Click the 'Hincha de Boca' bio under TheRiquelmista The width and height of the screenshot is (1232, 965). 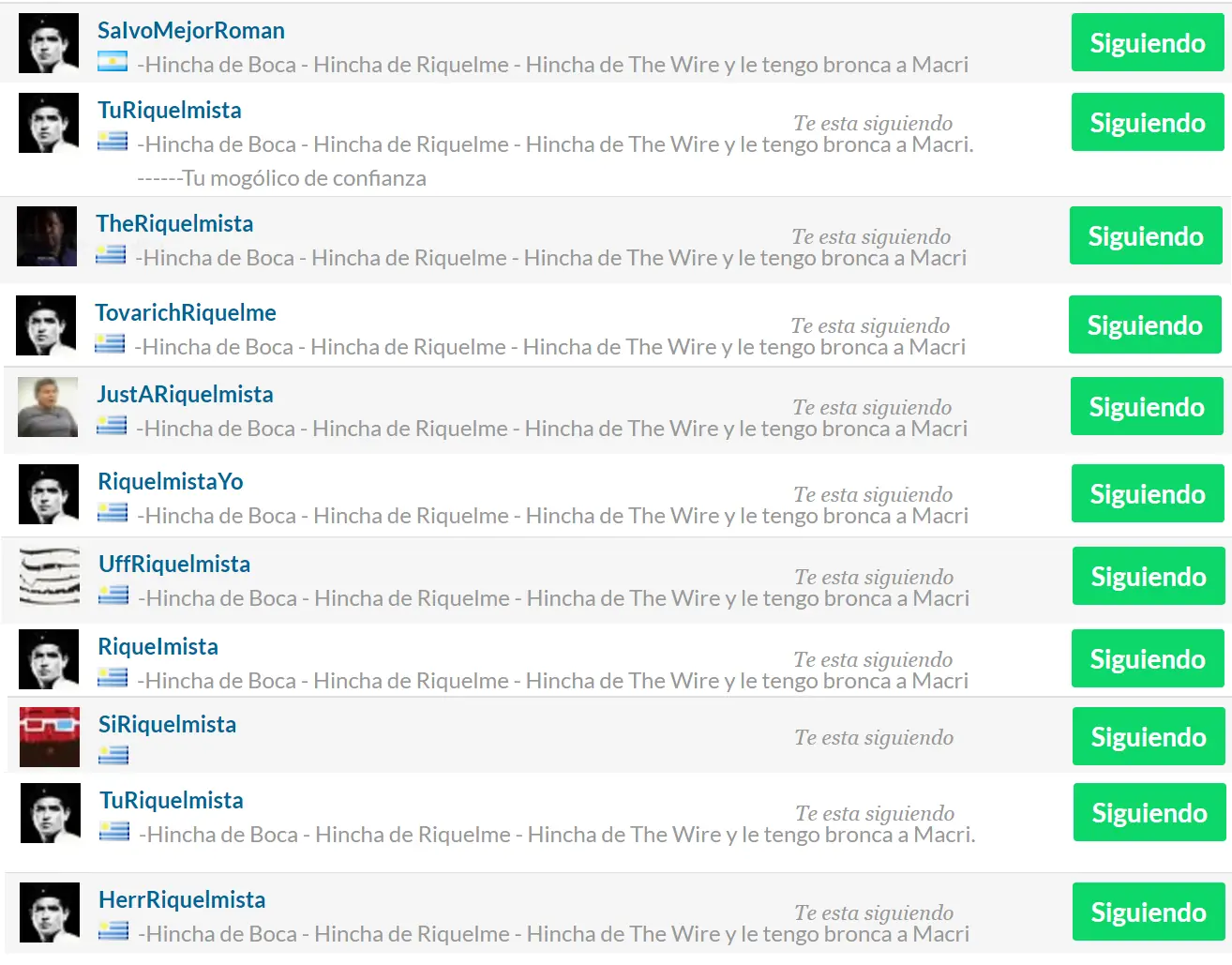[551, 258]
